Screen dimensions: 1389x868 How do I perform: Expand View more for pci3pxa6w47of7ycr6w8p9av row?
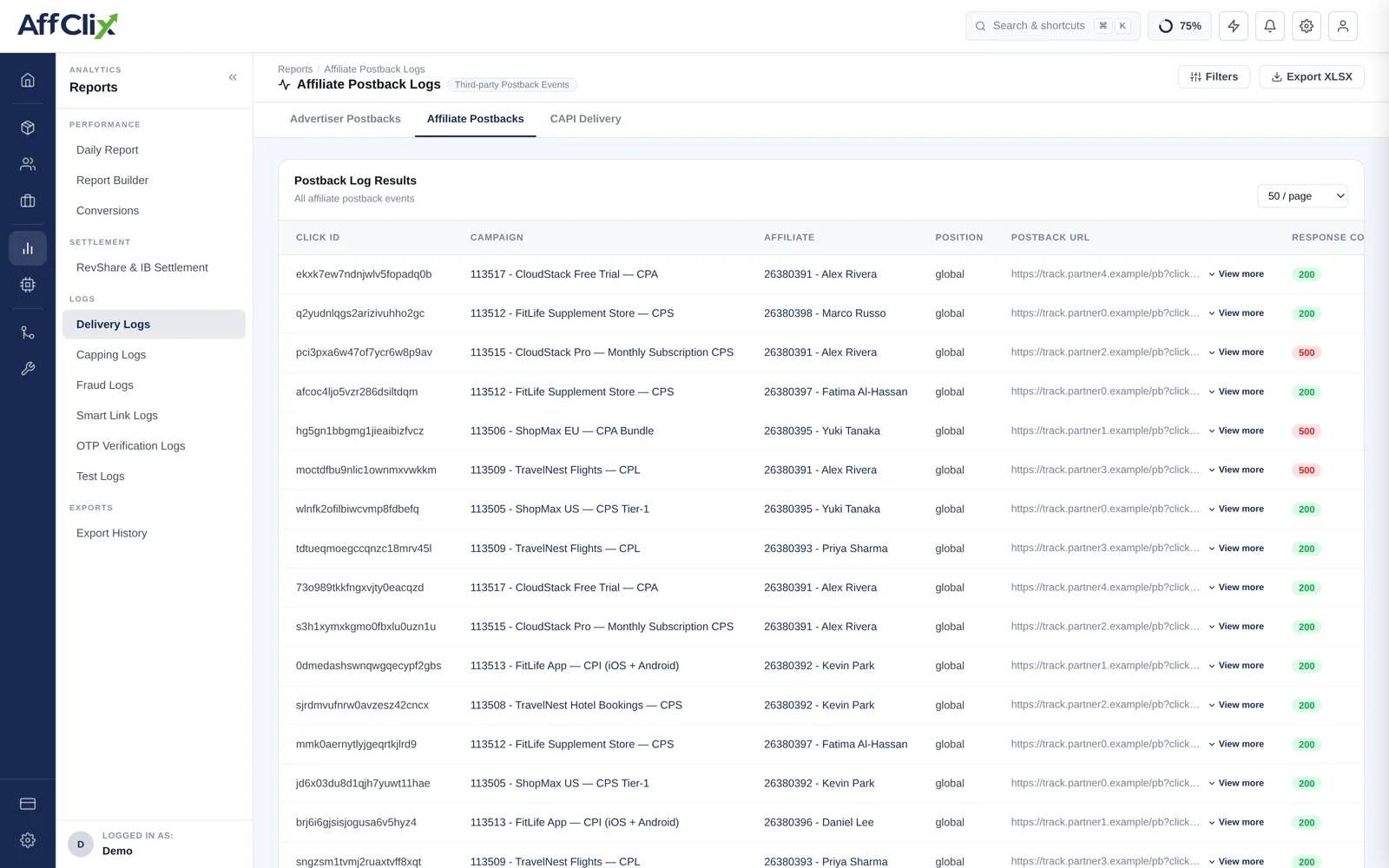pos(1236,352)
